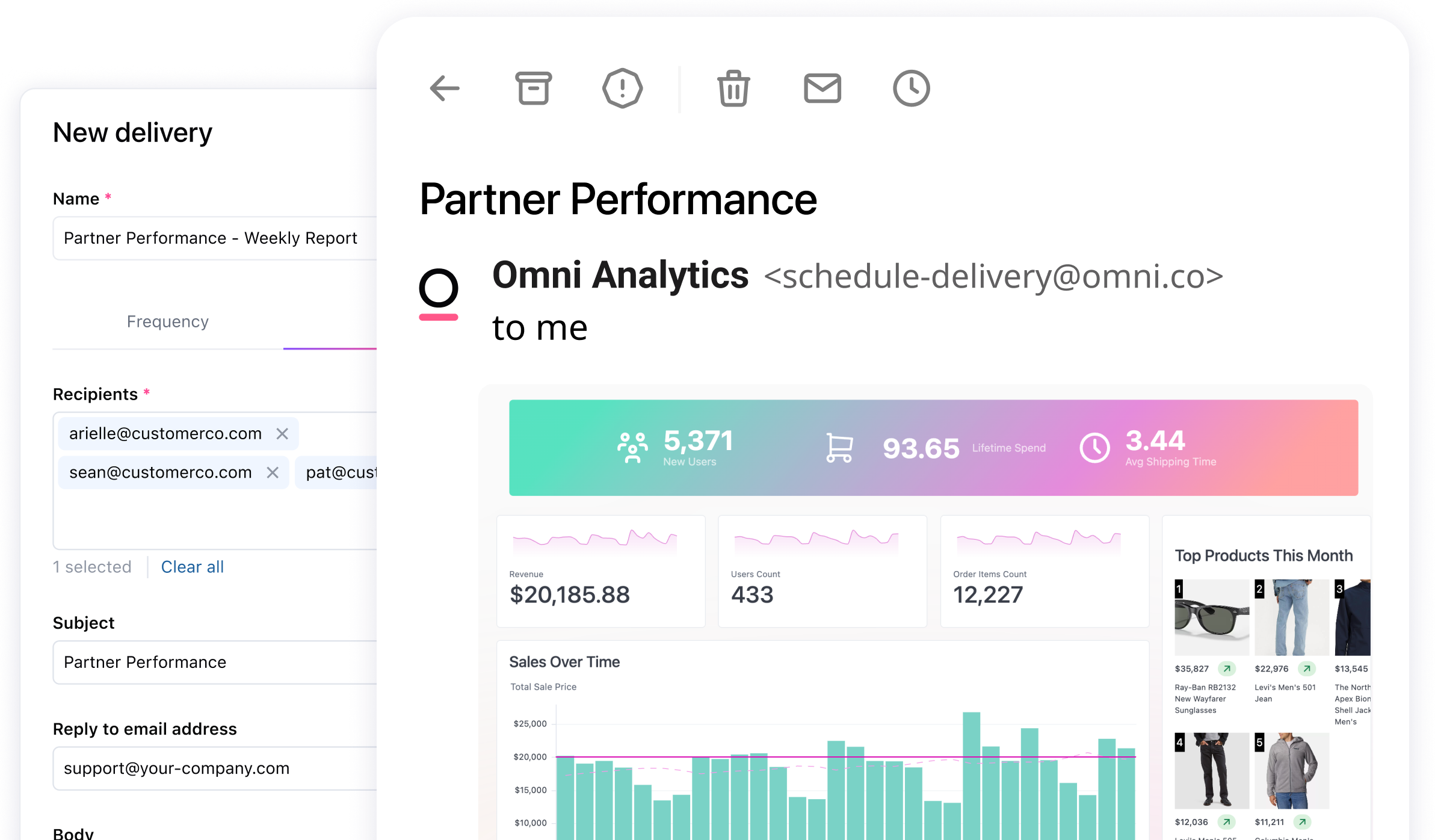The height and width of the screenshot is (840, 1435).
Task: Snooze the email with clock icon
Action: [x=910, y=88]
